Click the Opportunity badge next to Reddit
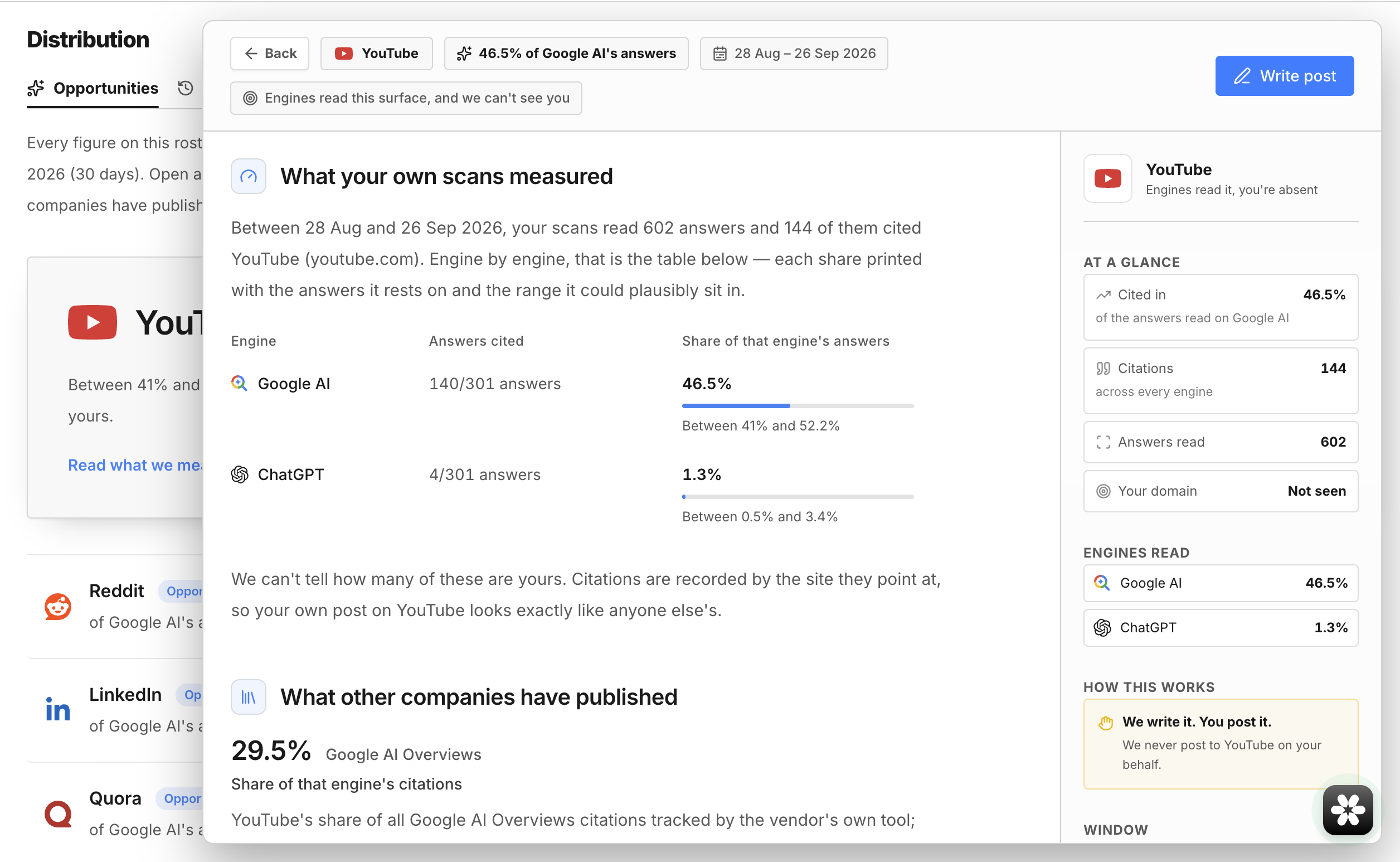 [x=181, y=591]
